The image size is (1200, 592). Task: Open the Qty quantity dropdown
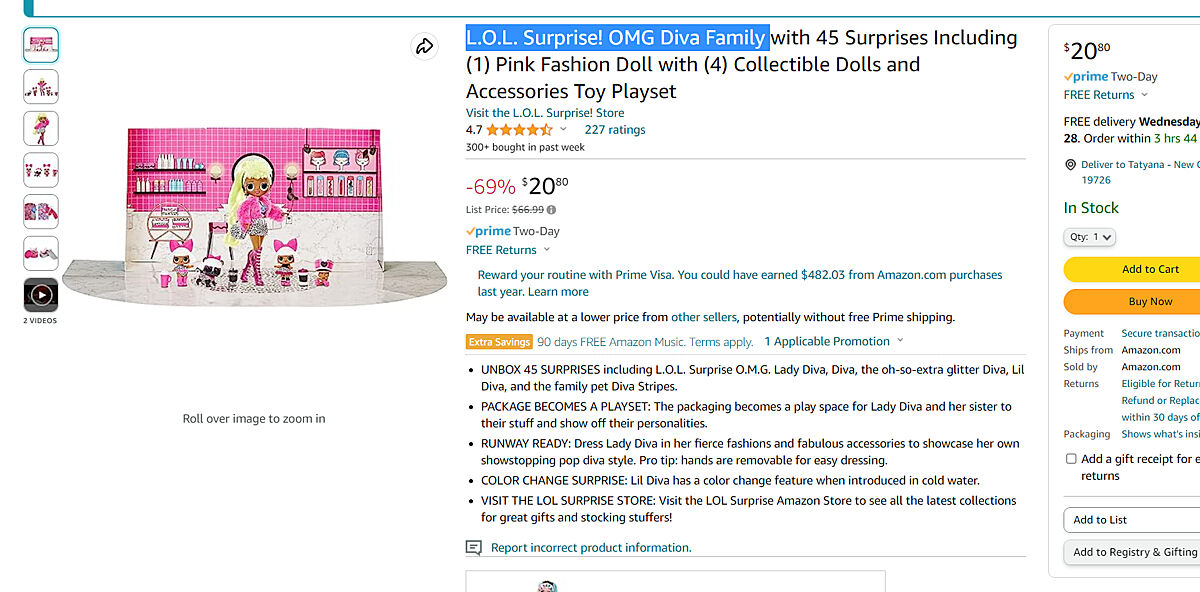click(1089, 237)
